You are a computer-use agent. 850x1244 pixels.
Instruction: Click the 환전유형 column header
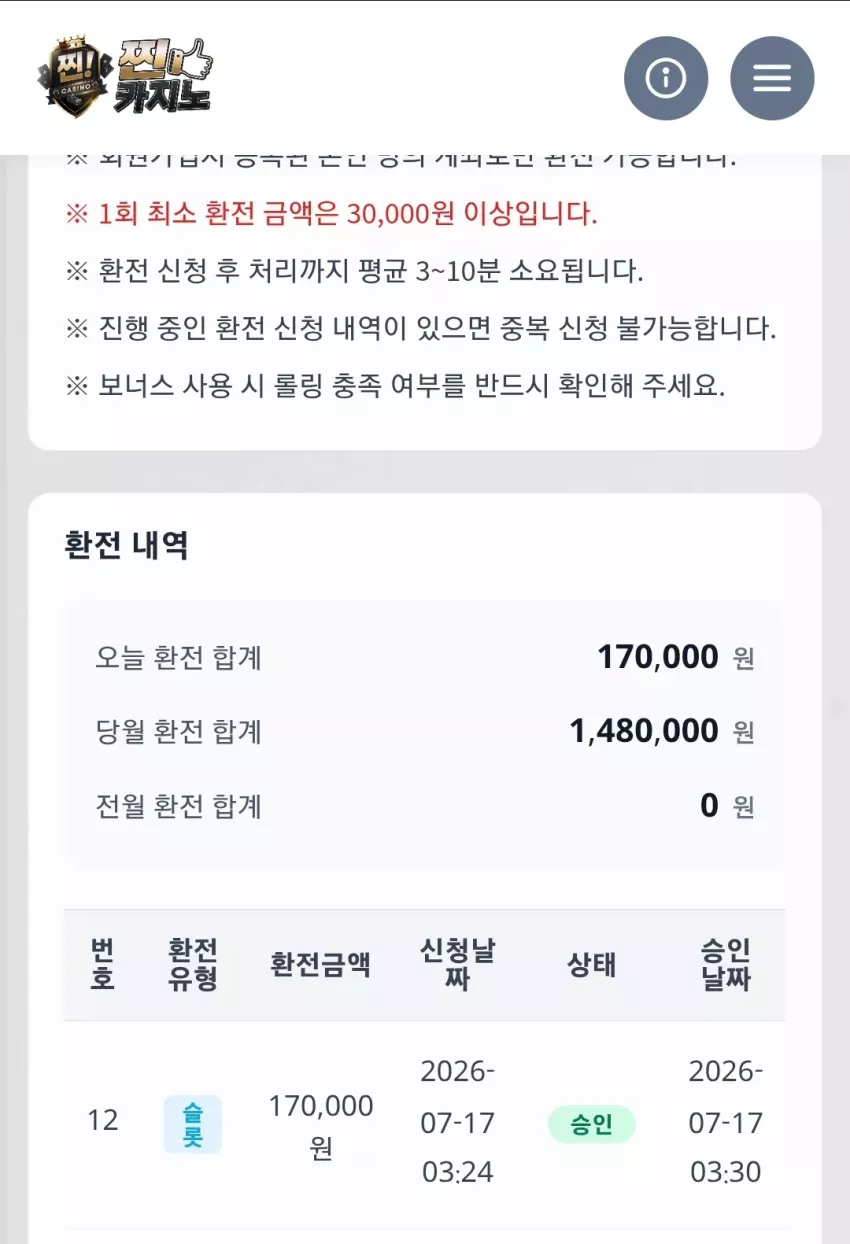tap(193, 965)
